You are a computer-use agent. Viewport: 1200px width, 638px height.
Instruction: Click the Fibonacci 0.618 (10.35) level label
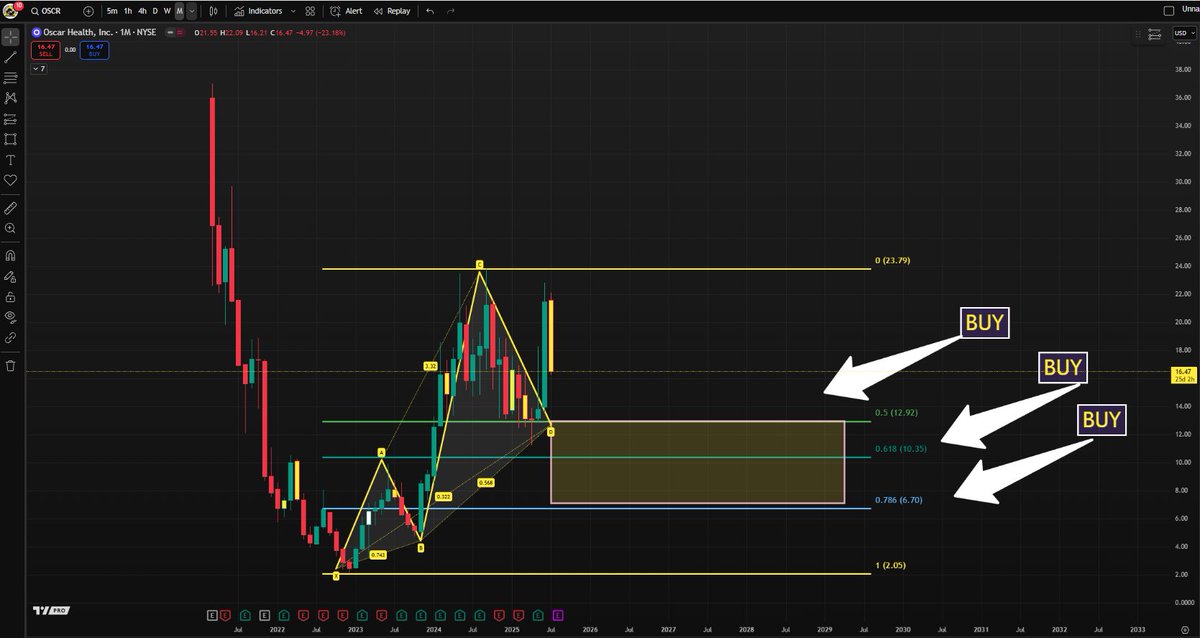point(900,449)
